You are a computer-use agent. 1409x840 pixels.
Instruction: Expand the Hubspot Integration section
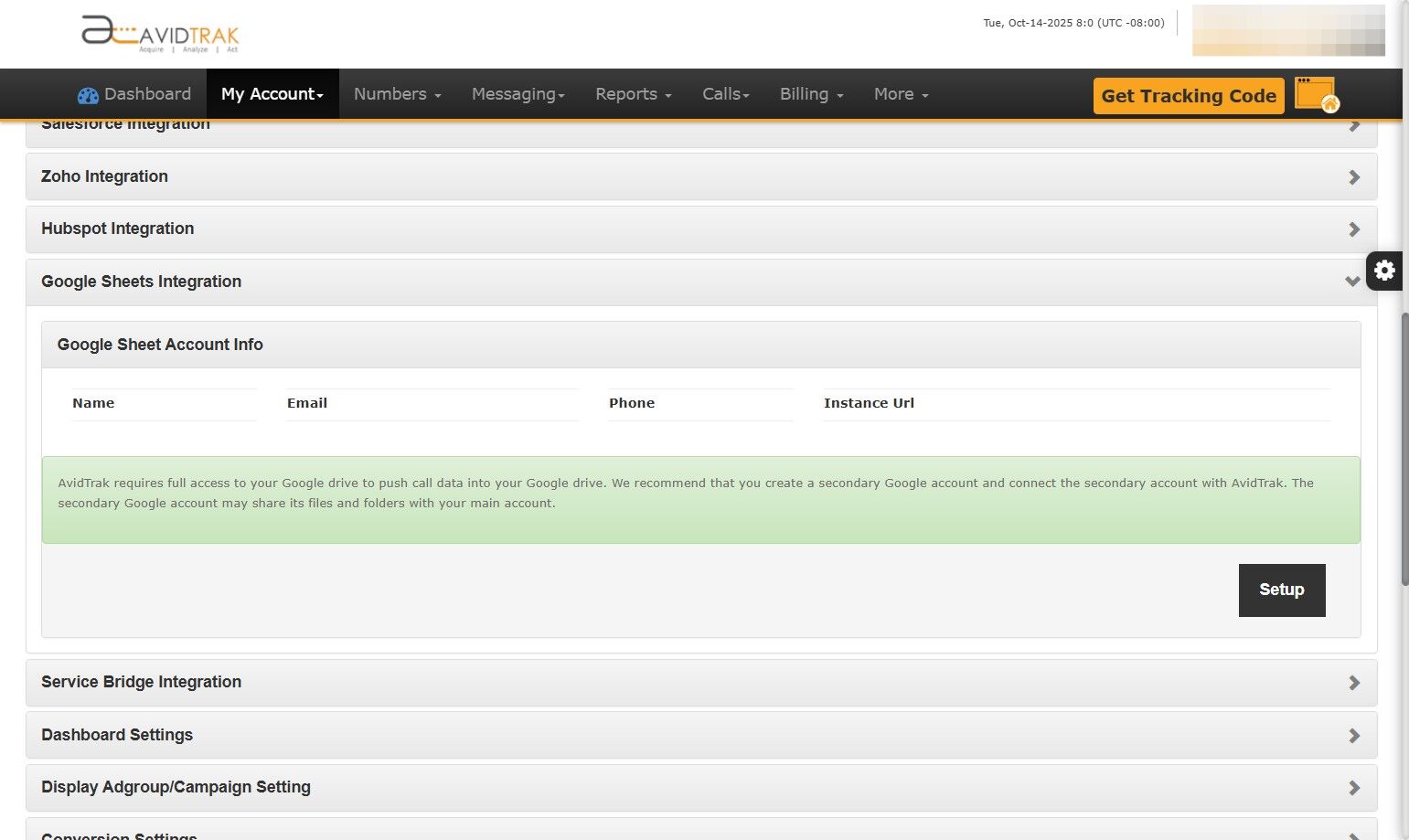[701, 229]
